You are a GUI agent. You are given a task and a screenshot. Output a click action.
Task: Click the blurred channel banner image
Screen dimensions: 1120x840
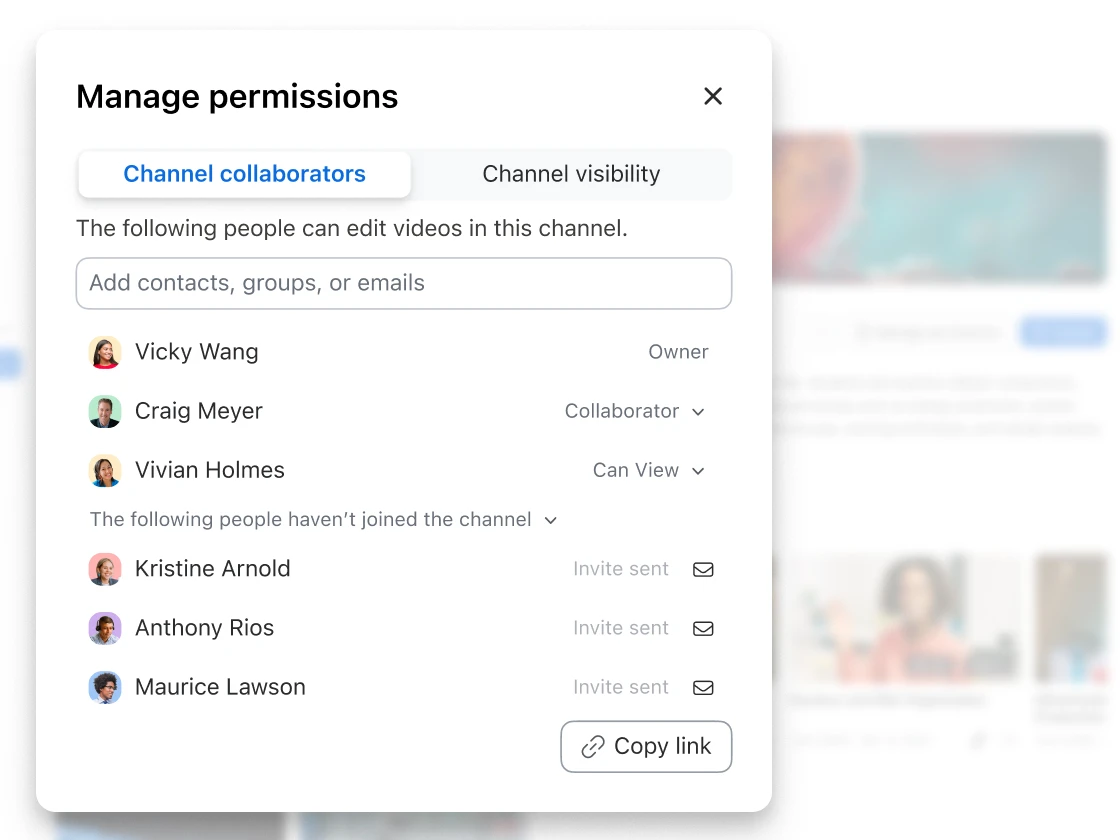[940, 205]
